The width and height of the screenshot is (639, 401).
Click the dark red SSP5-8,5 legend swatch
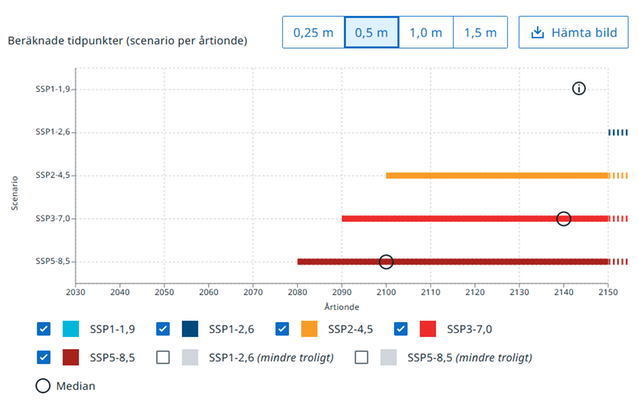coord(70,357)
